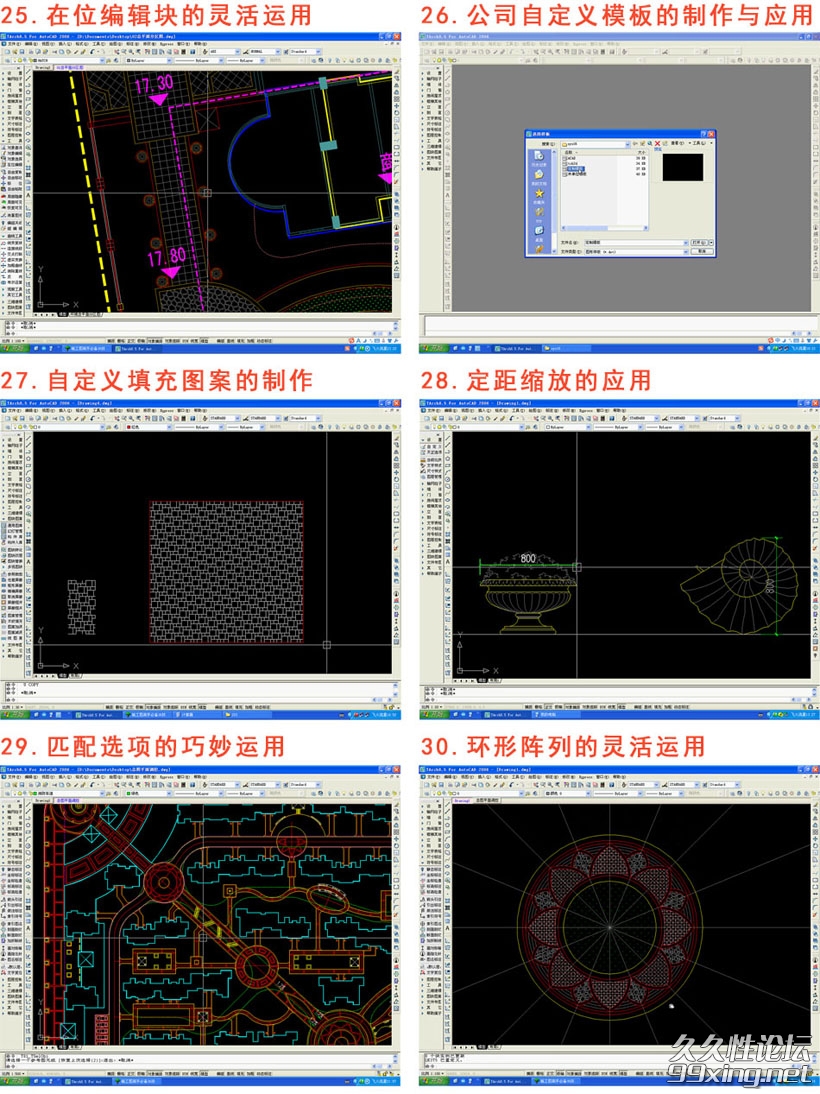
Task: Click the New drawing icon in screenshot 25 toolbar
Action: (7, 52)
